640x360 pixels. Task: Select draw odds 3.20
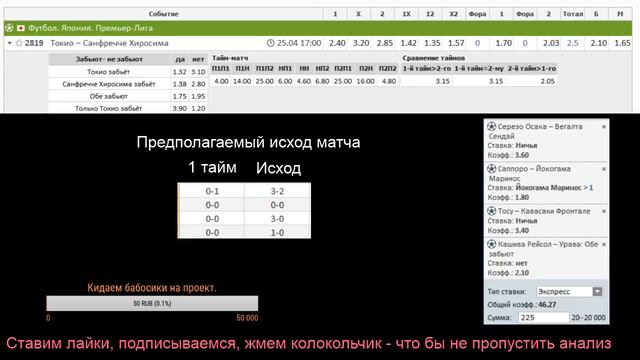pyautogui.click(x=361, y=43)
